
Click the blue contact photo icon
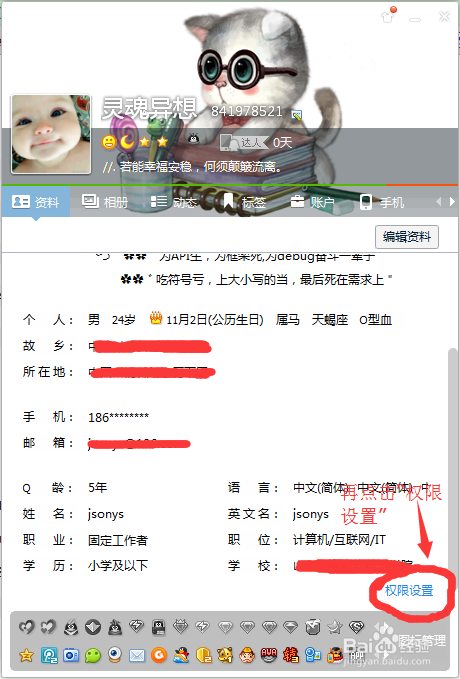click(x=312, y=655)
